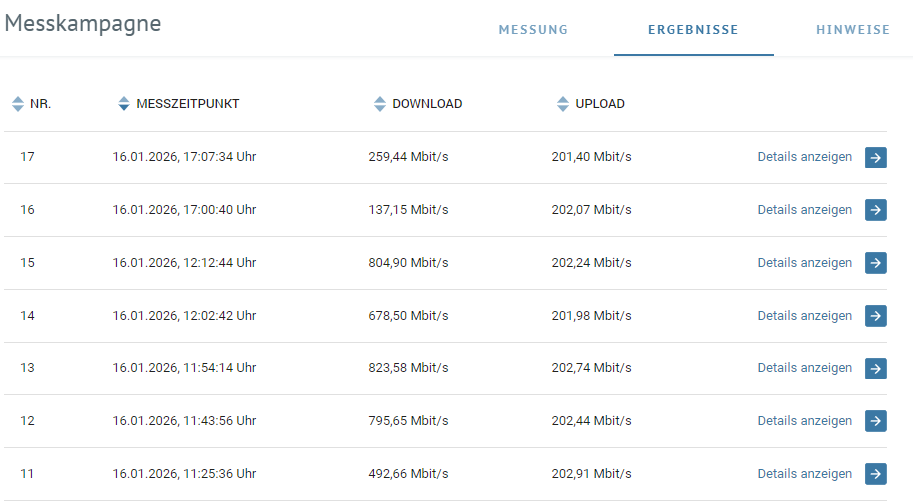Image resolution: width=913 pixels, height=501 pixels.
Task: Click Details anzeigen for 137,15 Mbit/s row
Action: (805, 210)
